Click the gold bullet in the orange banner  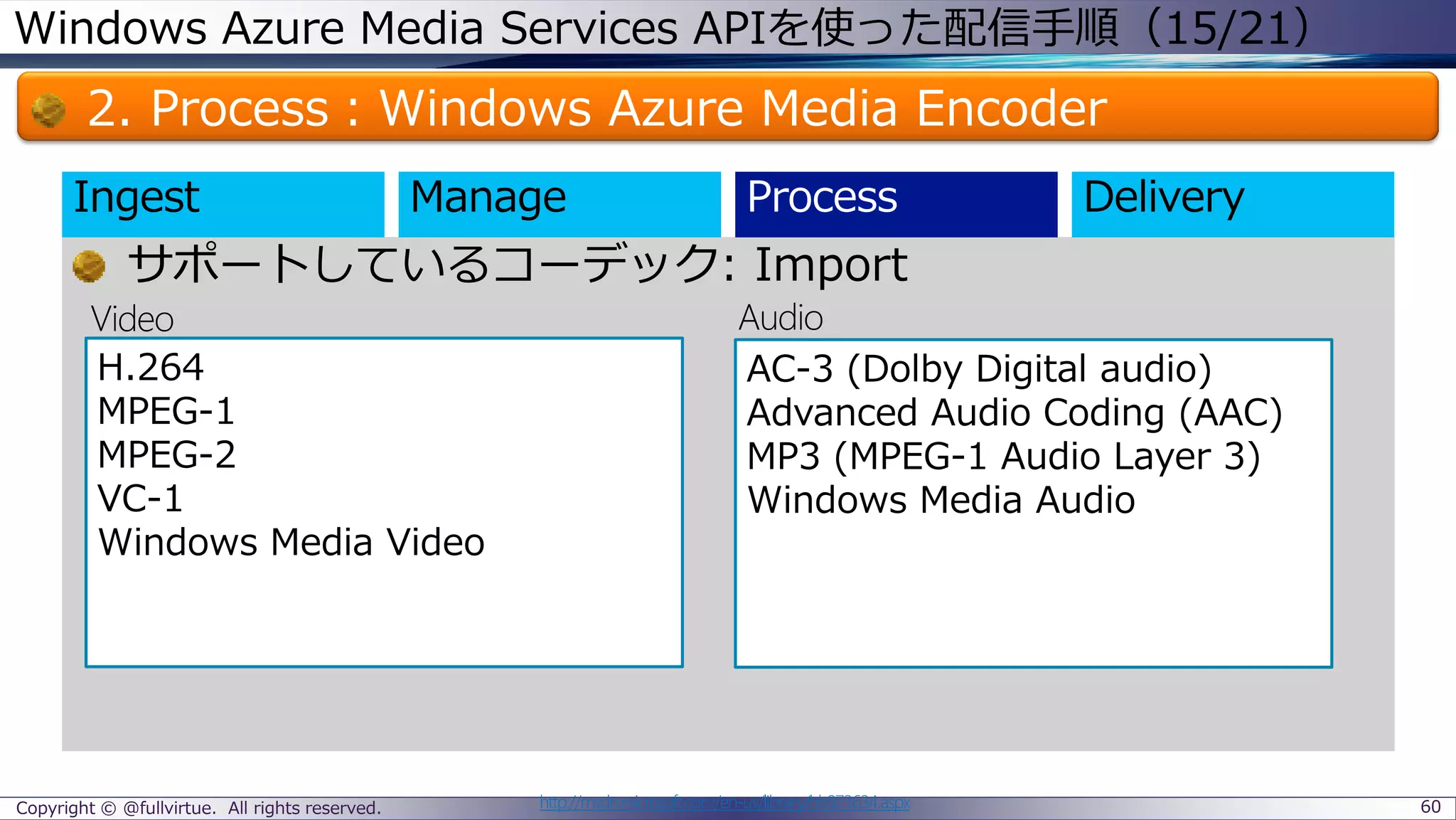pos(48,110)
